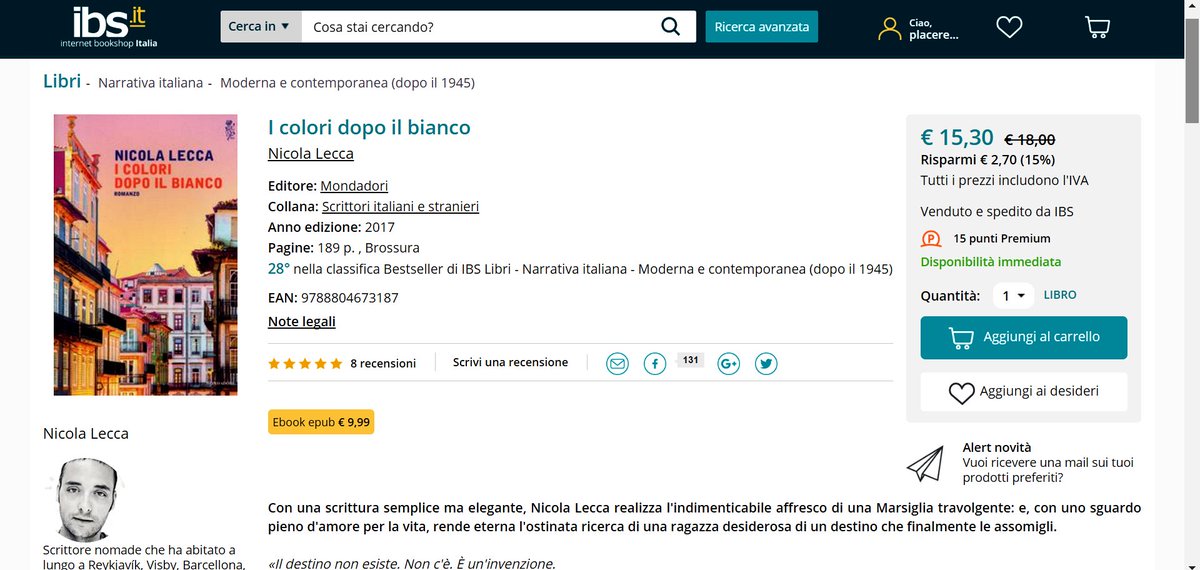Open the wishlist heart icon in header
The image size is (1200, 570).
click(x=1009, y=27)
